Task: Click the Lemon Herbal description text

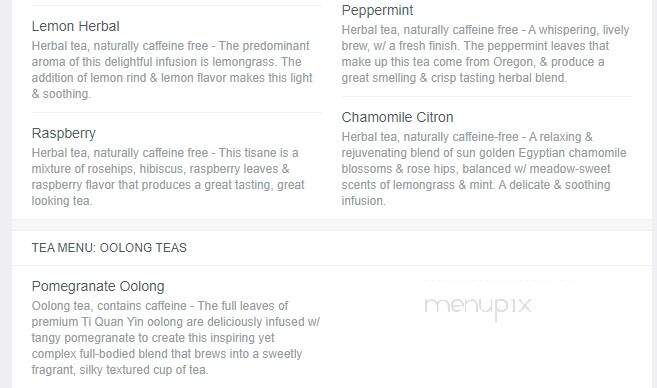Action: 172,70
